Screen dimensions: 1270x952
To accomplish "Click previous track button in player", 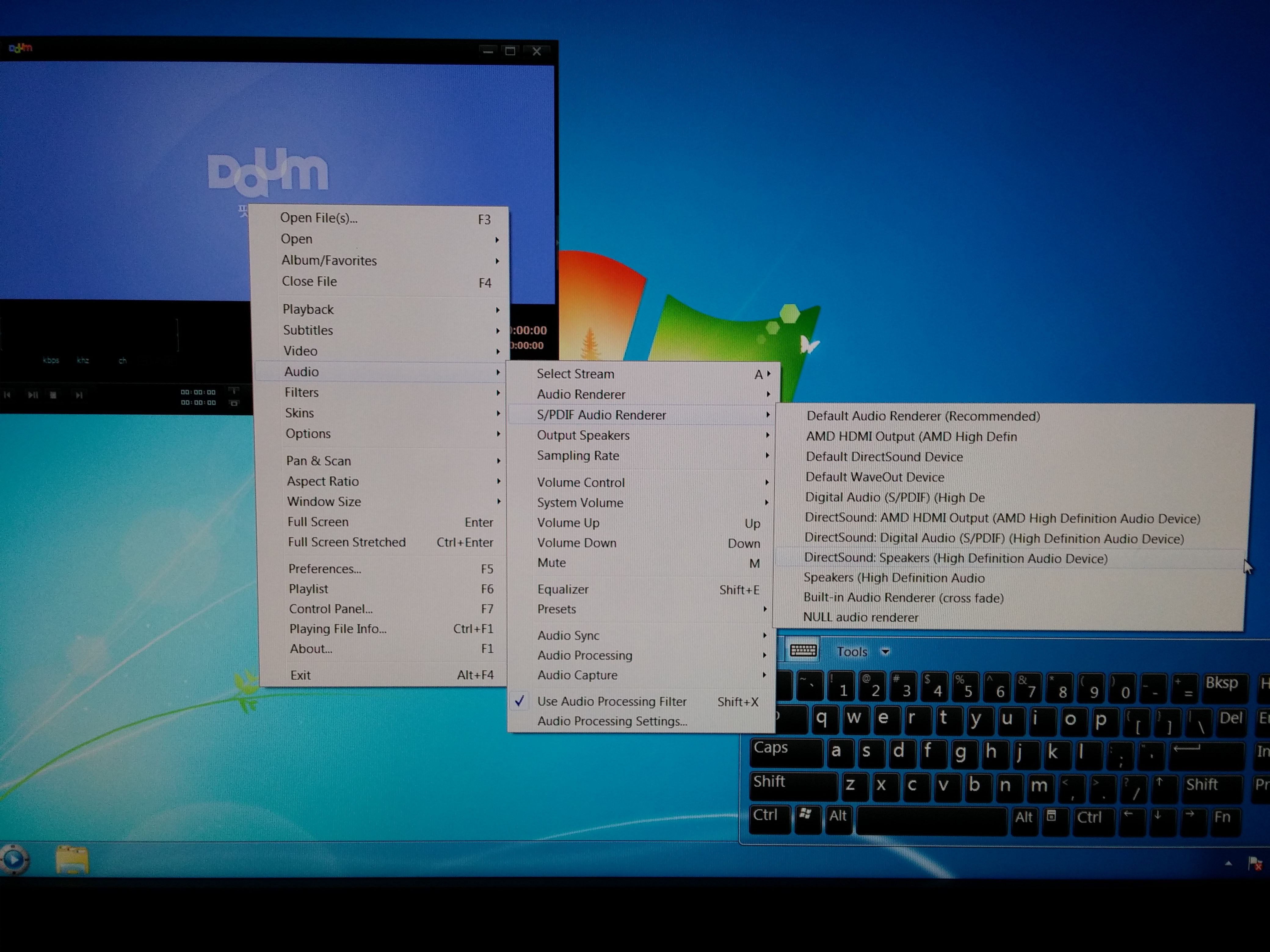I will (x=7, y=395).
